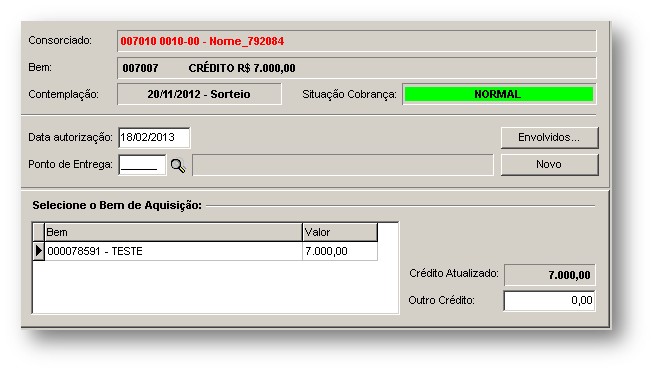Click the Outro Crédito value field
The width and height of the screenshot is (654, 372).
549,301
